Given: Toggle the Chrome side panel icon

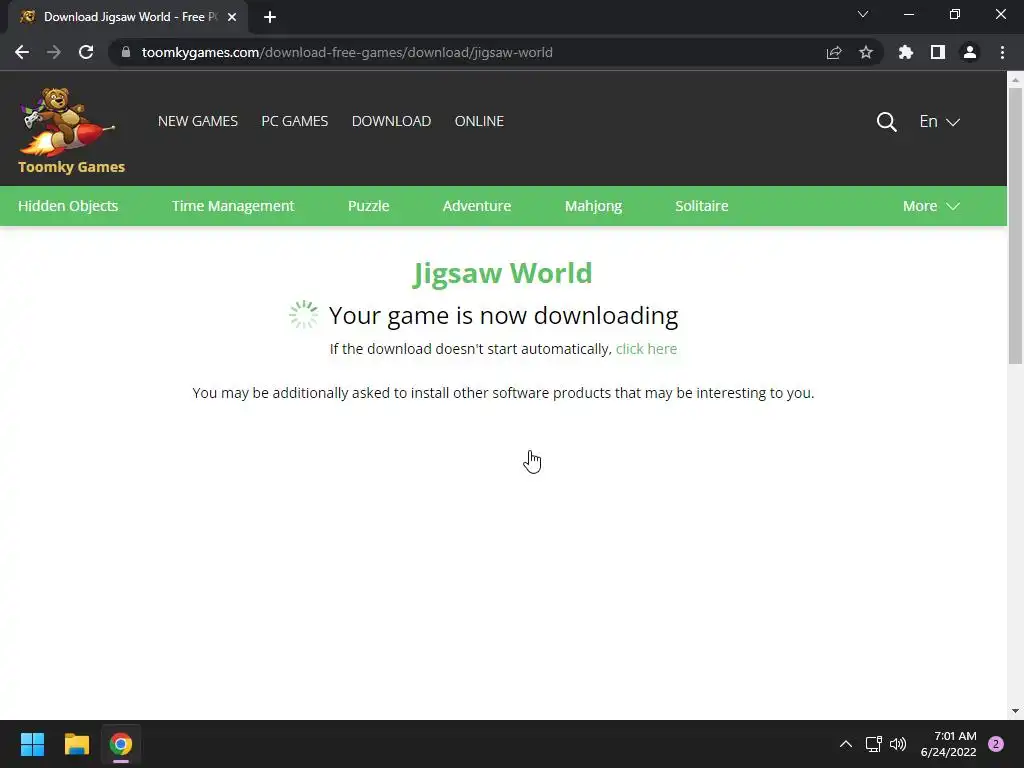Looking at the screenshot, I should pos(938,52).
